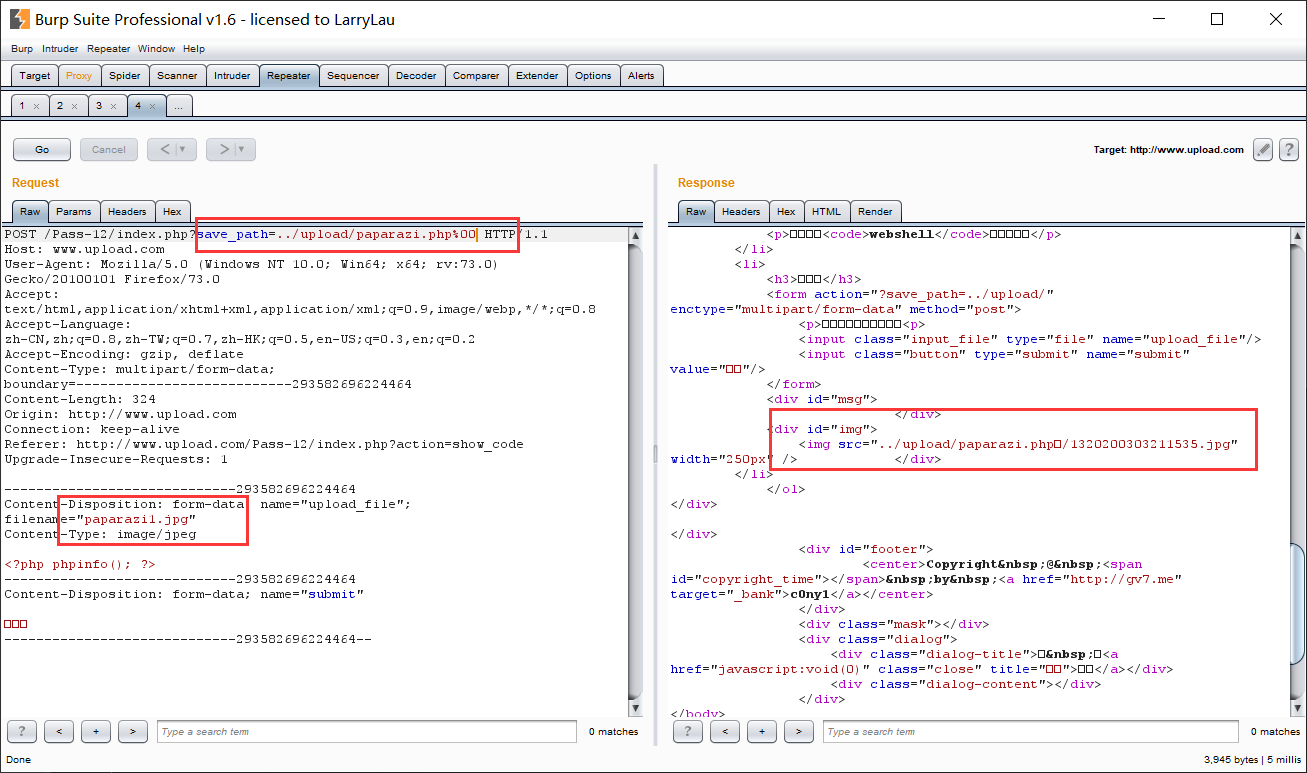Click the Request search next match button
The width and height of the screenshot is (1307, 773).
[133, 731]
